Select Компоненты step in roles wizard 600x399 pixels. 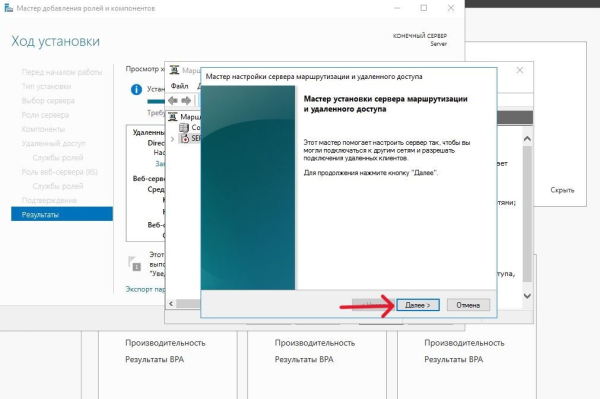[x=43, y=129]
